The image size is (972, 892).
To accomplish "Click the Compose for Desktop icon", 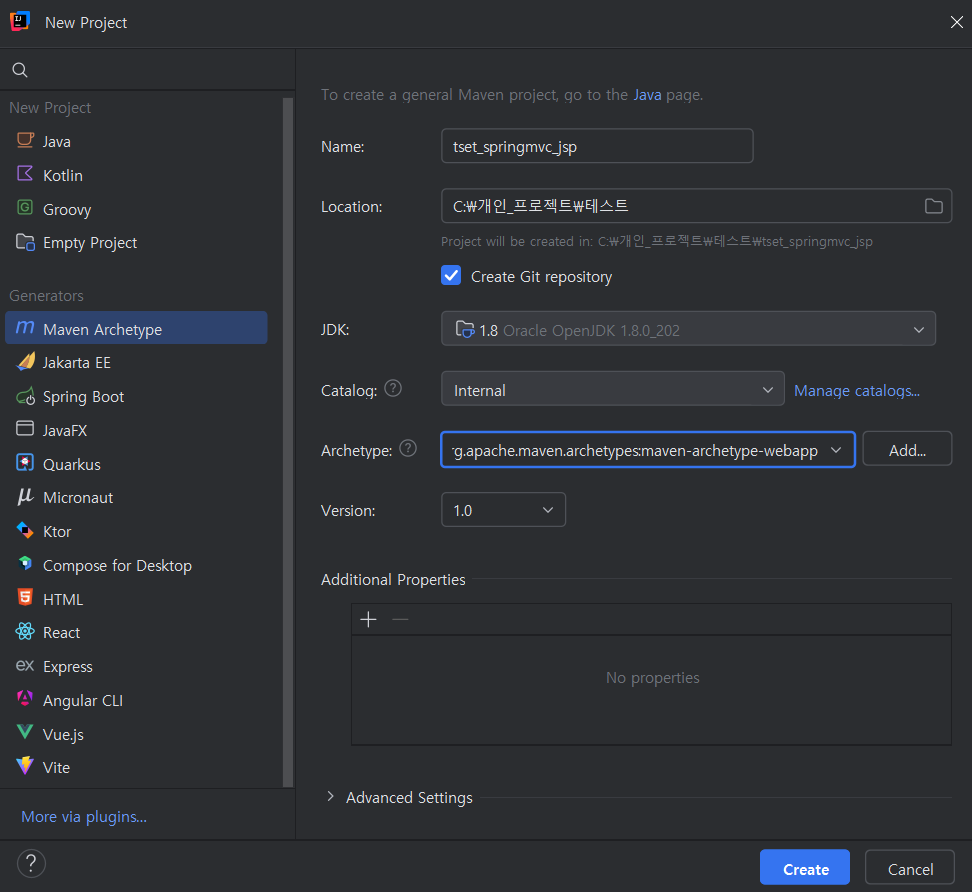I will (25, 563).
